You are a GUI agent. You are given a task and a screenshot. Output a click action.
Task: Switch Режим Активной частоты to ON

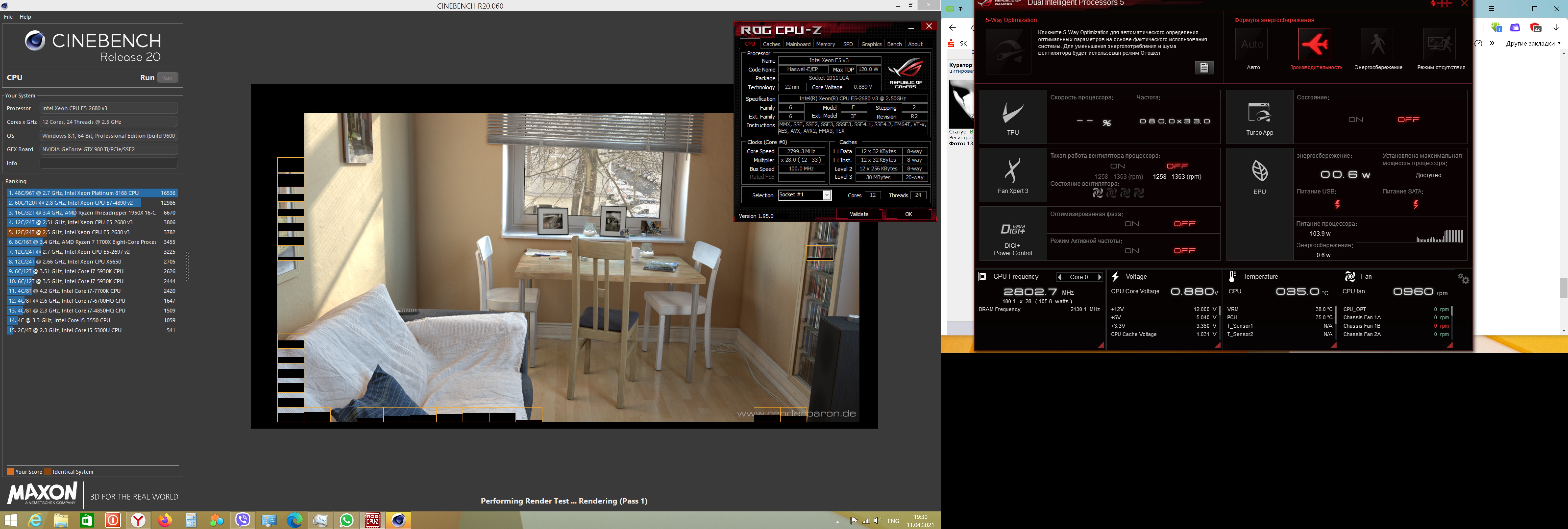[x=1132, y=251]
